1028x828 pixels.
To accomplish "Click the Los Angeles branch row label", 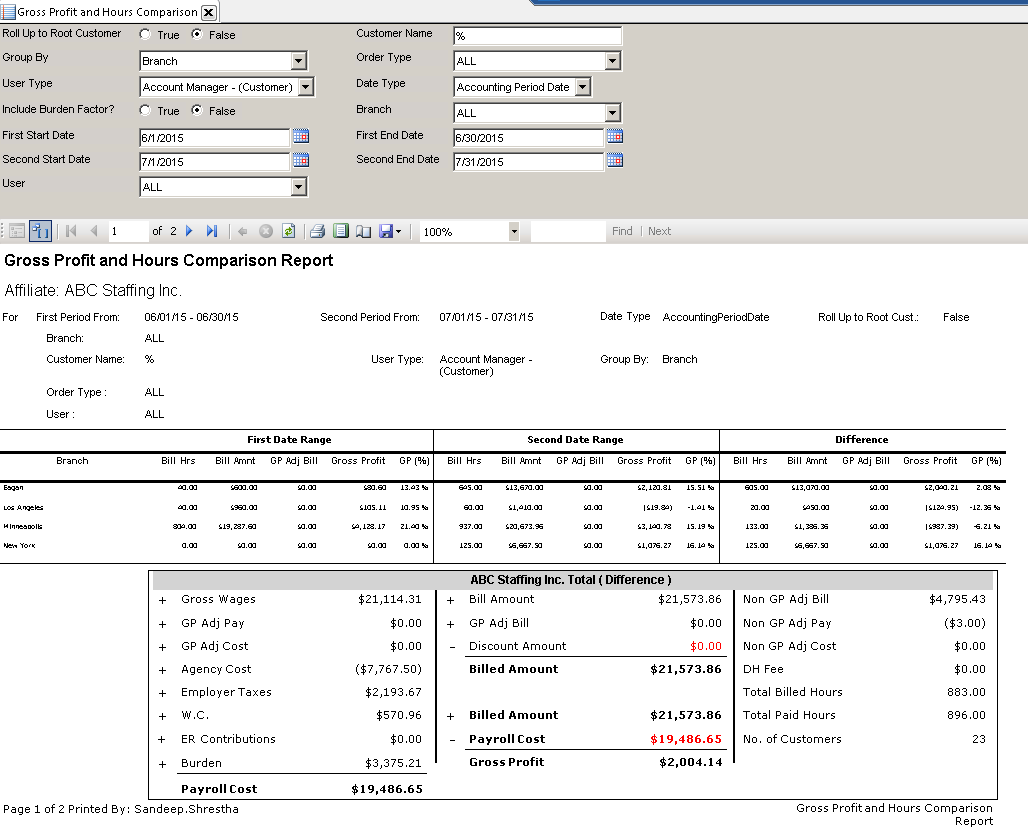I will 23,507.
